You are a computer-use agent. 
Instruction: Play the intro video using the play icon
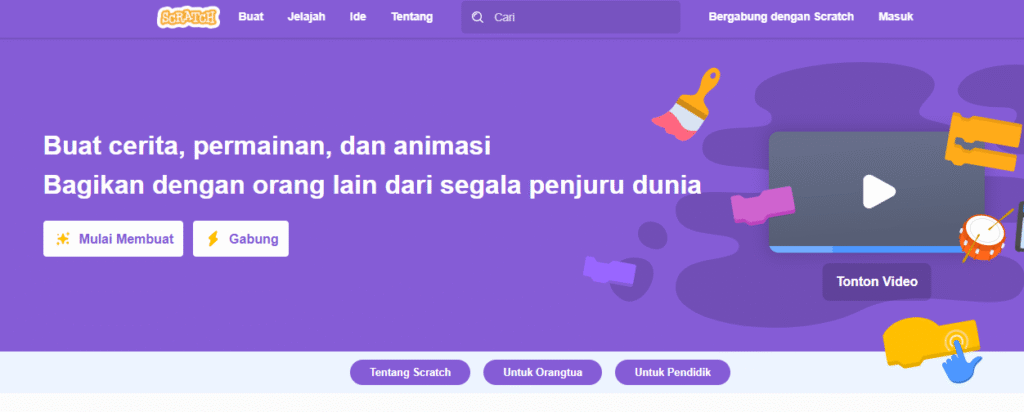pos(878,191)
